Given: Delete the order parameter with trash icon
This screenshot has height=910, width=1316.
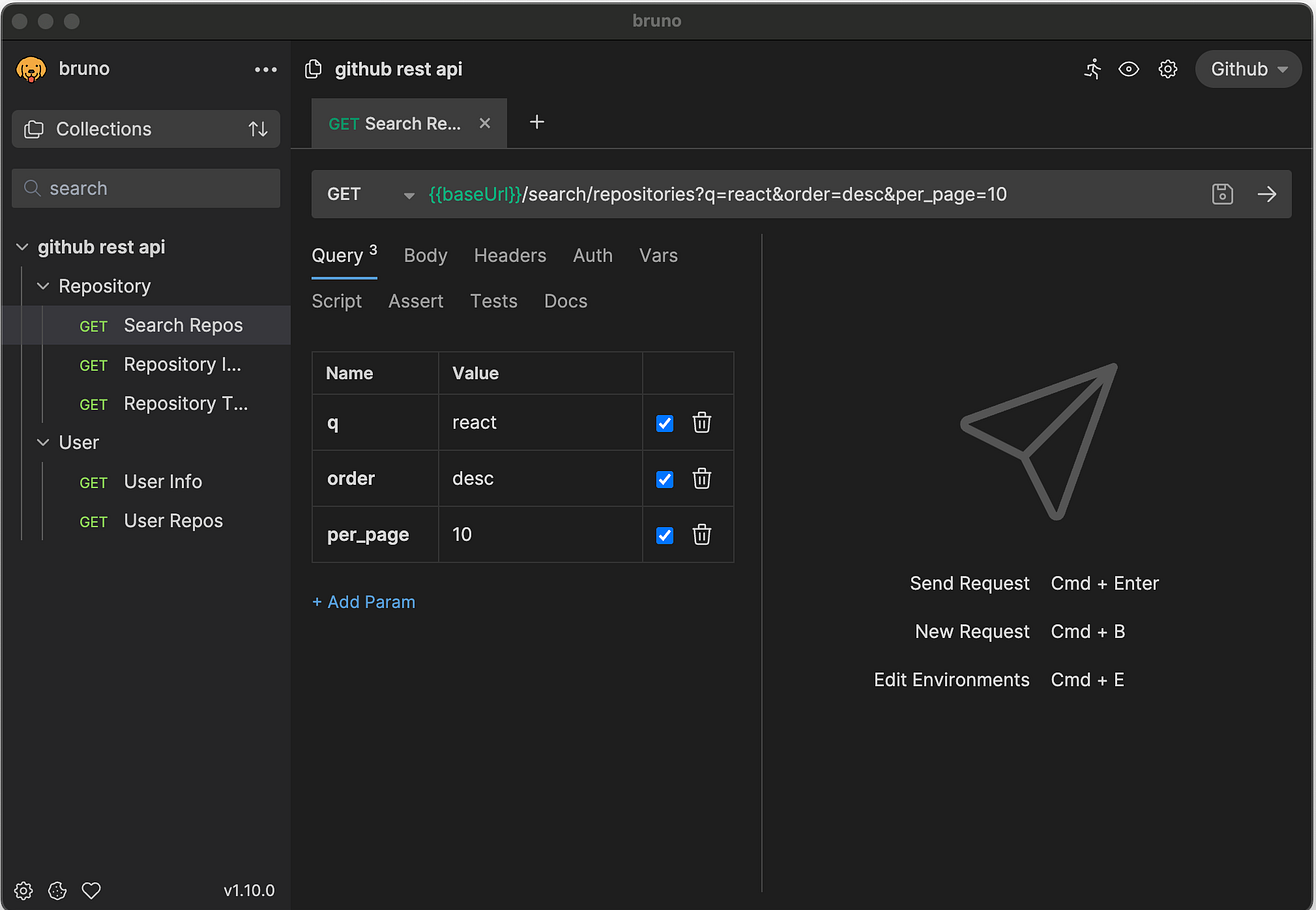Looking at the screenshot, I should 702,479.
